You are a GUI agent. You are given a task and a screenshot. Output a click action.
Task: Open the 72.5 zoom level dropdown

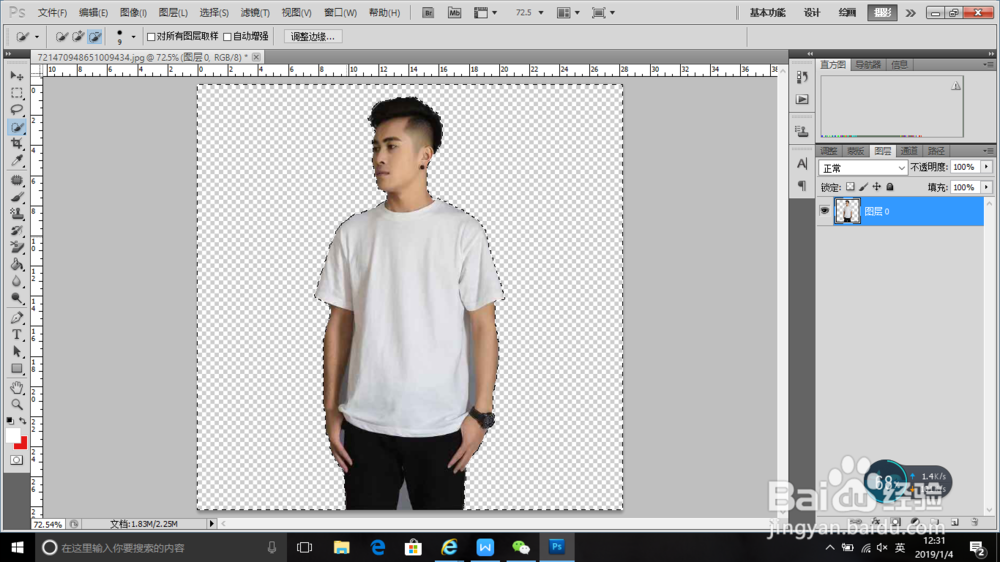point(541,13)
